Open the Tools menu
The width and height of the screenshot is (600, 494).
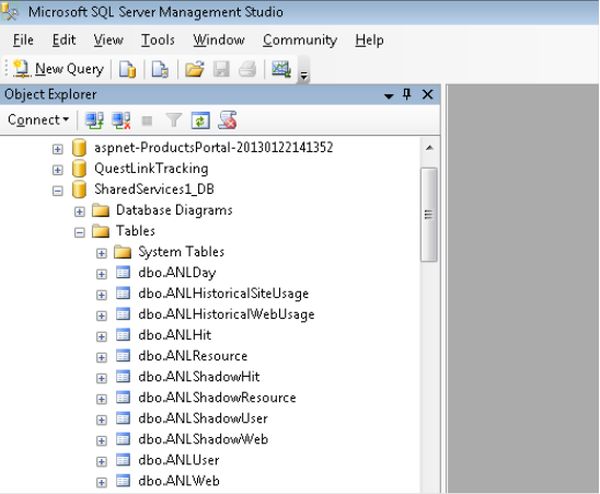158,40
